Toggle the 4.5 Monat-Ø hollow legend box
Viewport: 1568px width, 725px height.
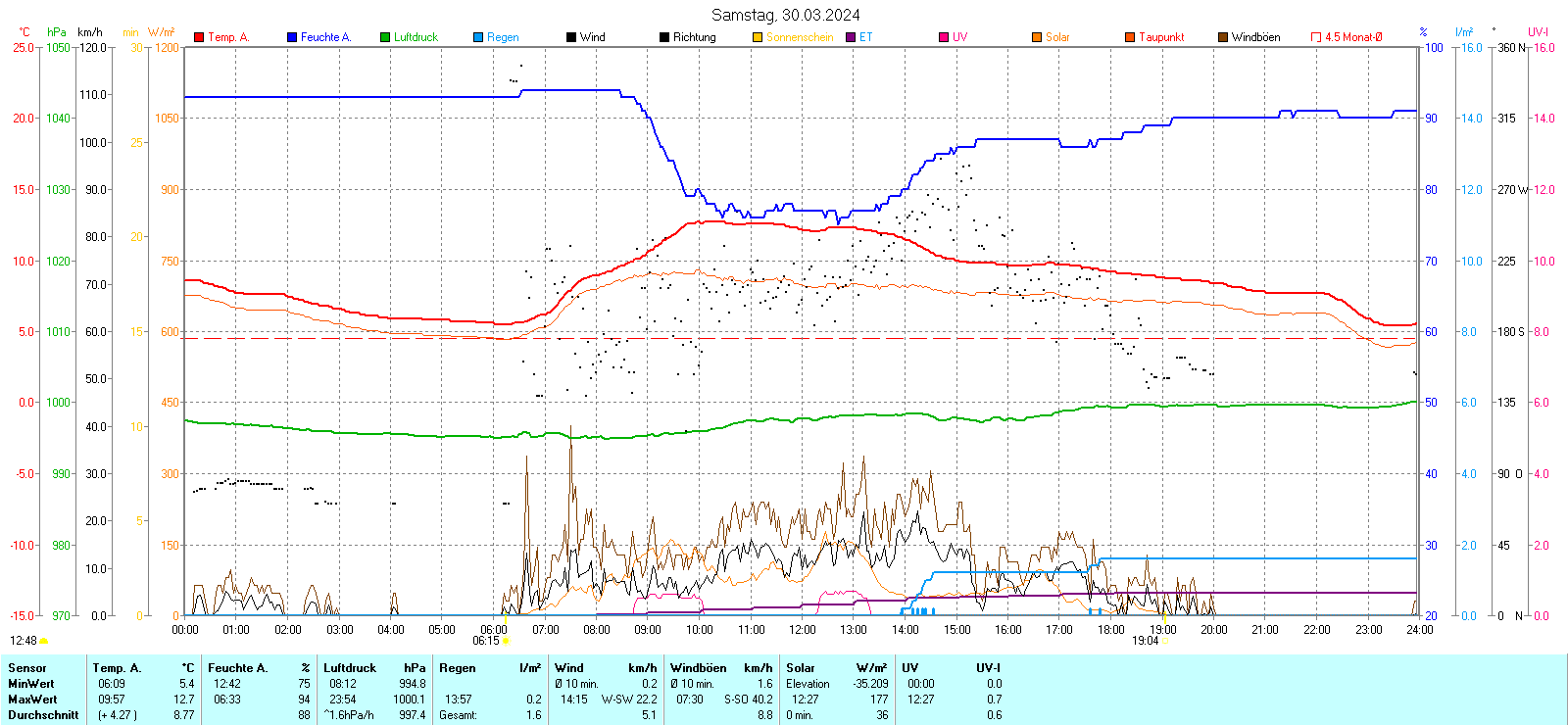click(1316, 37)
